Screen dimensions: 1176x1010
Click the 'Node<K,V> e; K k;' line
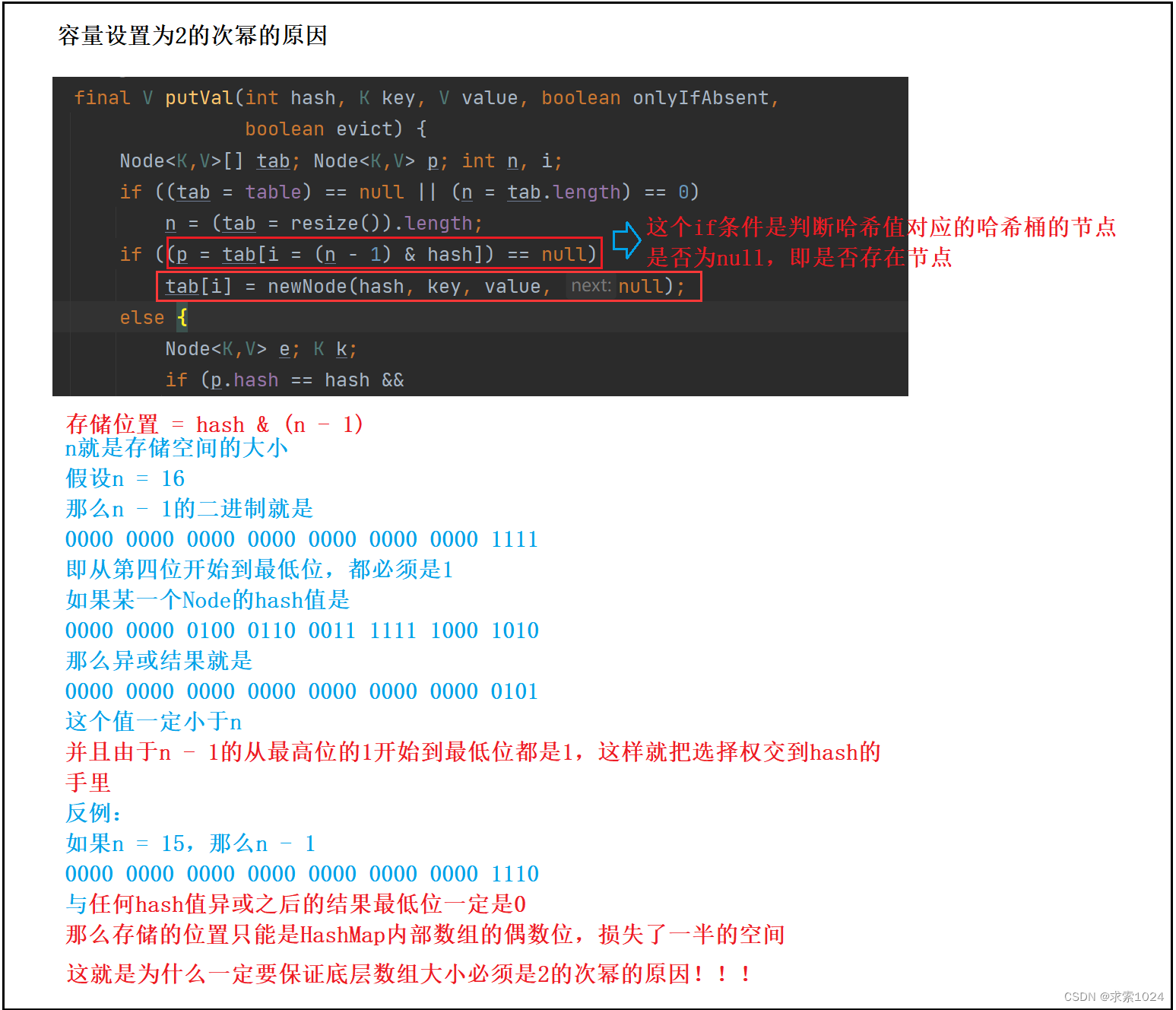coord(261,348)
